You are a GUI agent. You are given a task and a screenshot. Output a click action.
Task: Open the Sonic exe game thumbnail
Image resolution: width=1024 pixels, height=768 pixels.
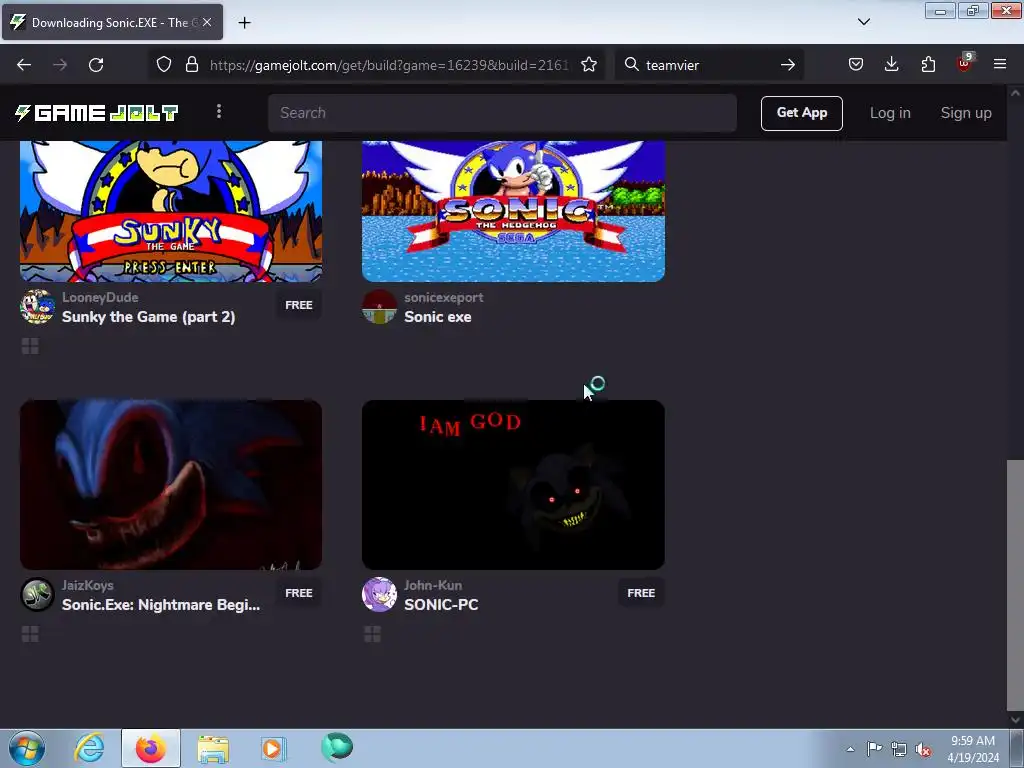[513, 211]
